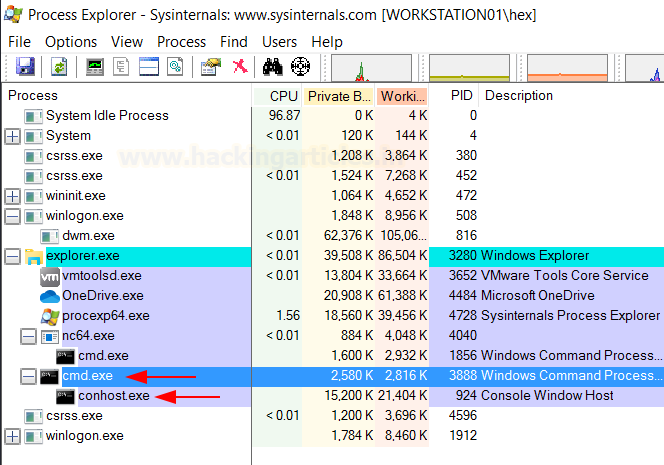Collapse the nc64.exe tree node
Image resolution: width=664 pixels, height=465 pixels.
28,336
